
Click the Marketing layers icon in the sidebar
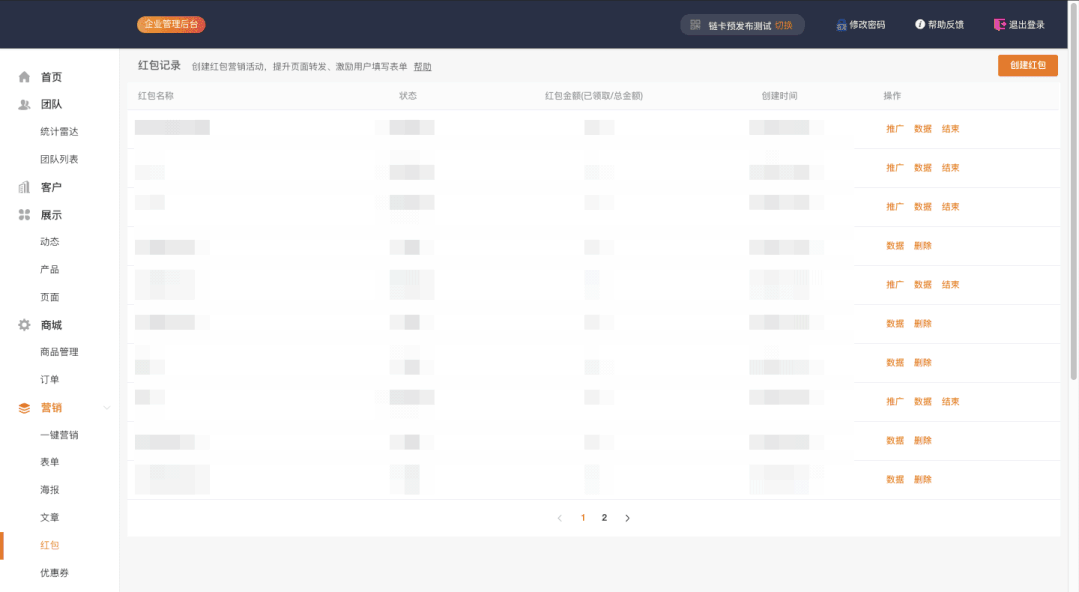24,408
